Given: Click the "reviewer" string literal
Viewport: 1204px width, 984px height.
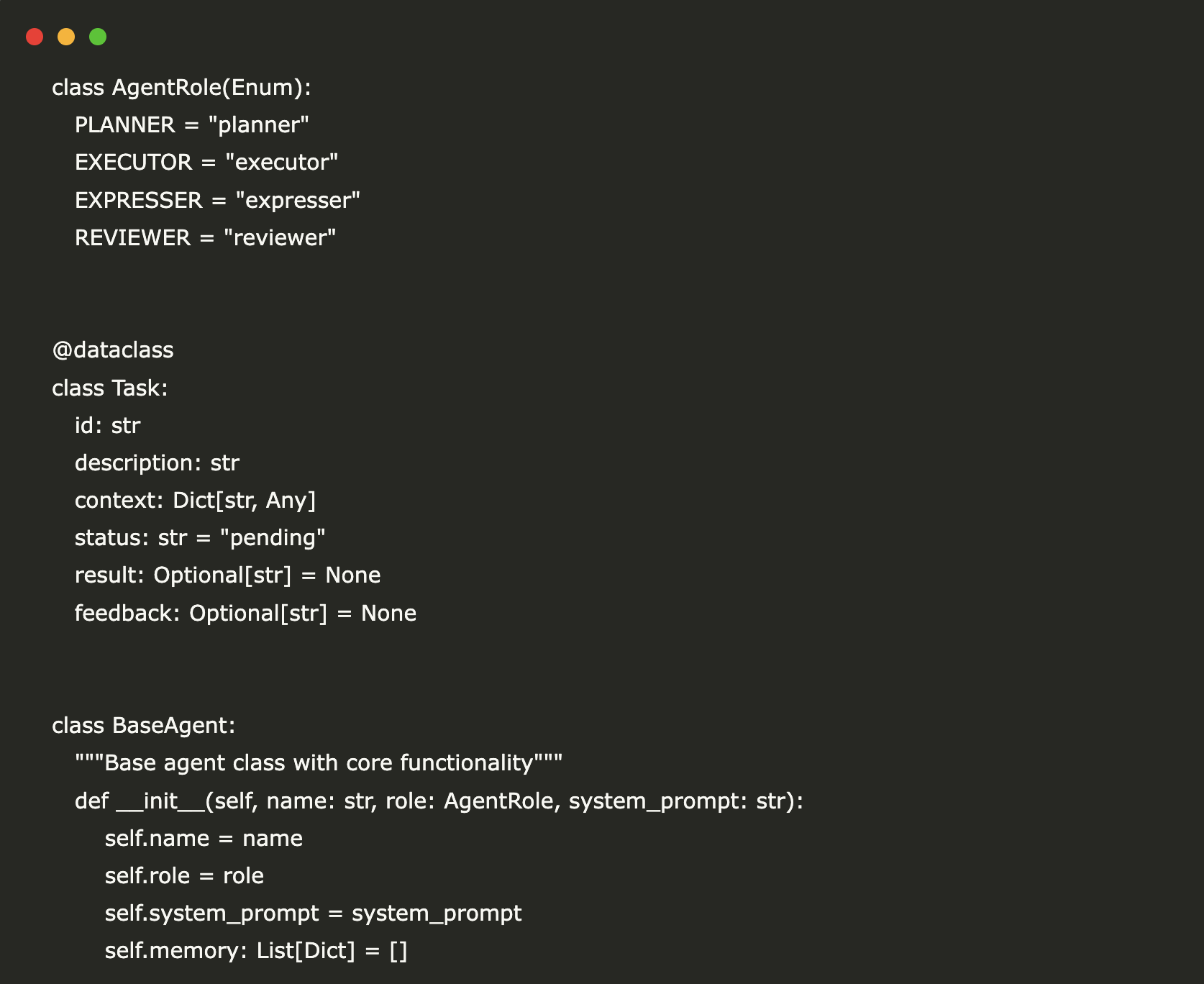Looking at the screenshot, I should [280, 237].
